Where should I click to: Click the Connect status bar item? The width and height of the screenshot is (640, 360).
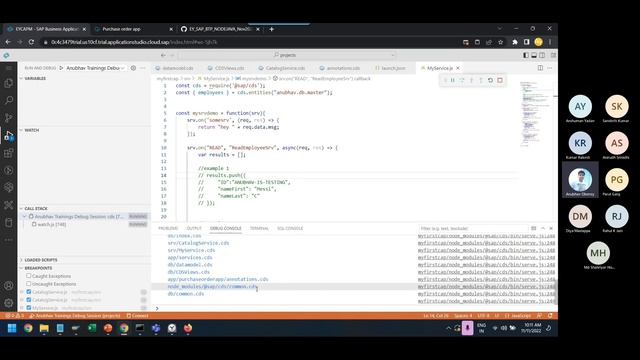tap(138, 316)
